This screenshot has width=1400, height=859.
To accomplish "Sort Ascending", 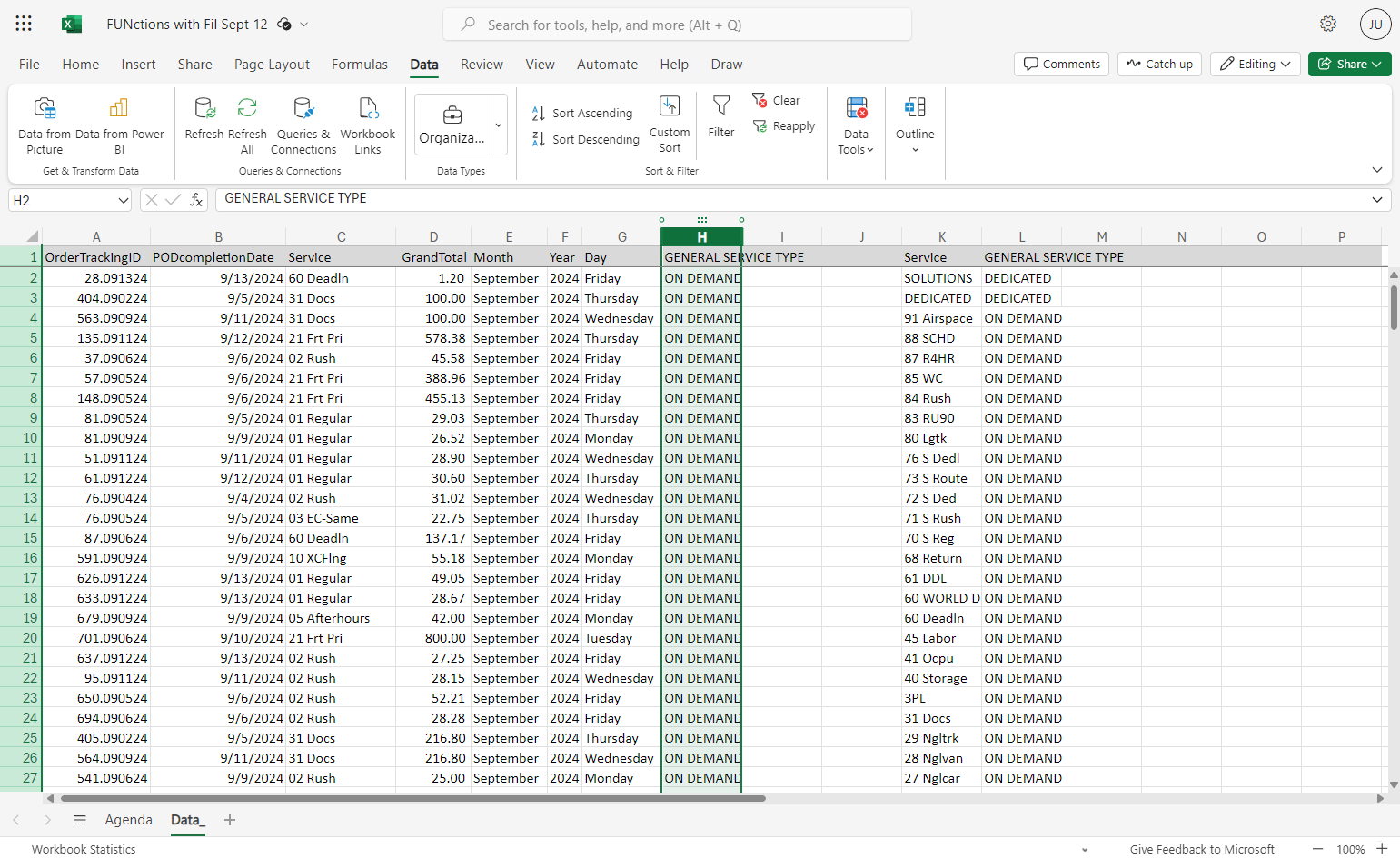I will click(x=582, y=114).
